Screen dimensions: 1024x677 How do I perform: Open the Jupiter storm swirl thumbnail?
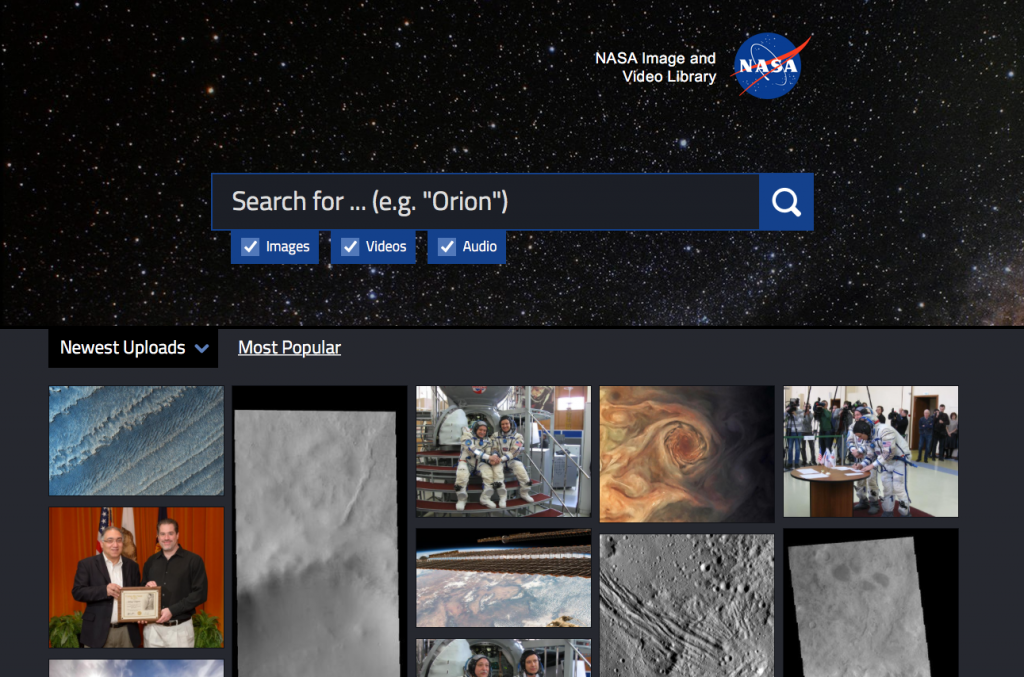point(686,453)
